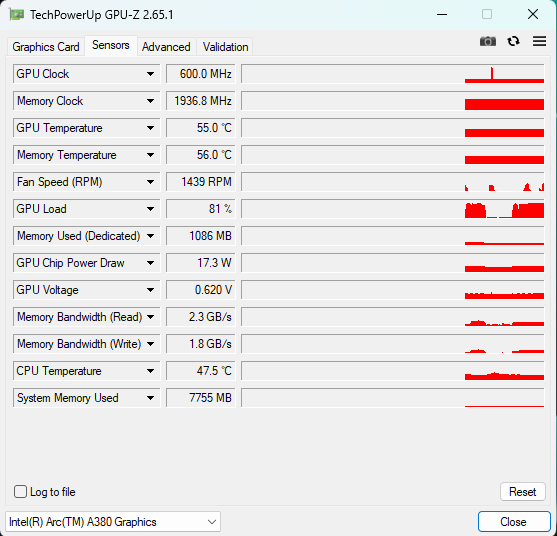The height and width of the screenshot is (536, 557).
Task: Open the Memory Temperature sensor dropdown
Action: [86, 155]
